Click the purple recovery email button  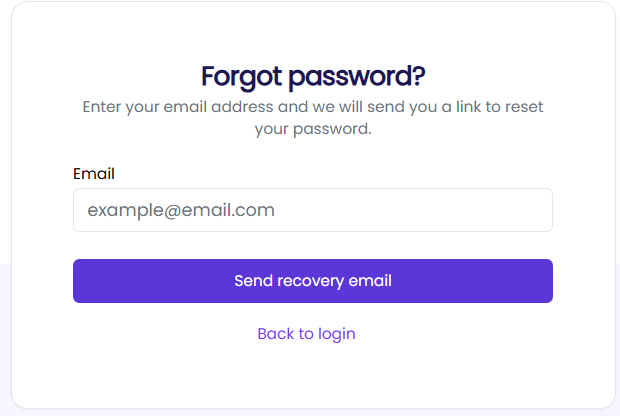312,281
